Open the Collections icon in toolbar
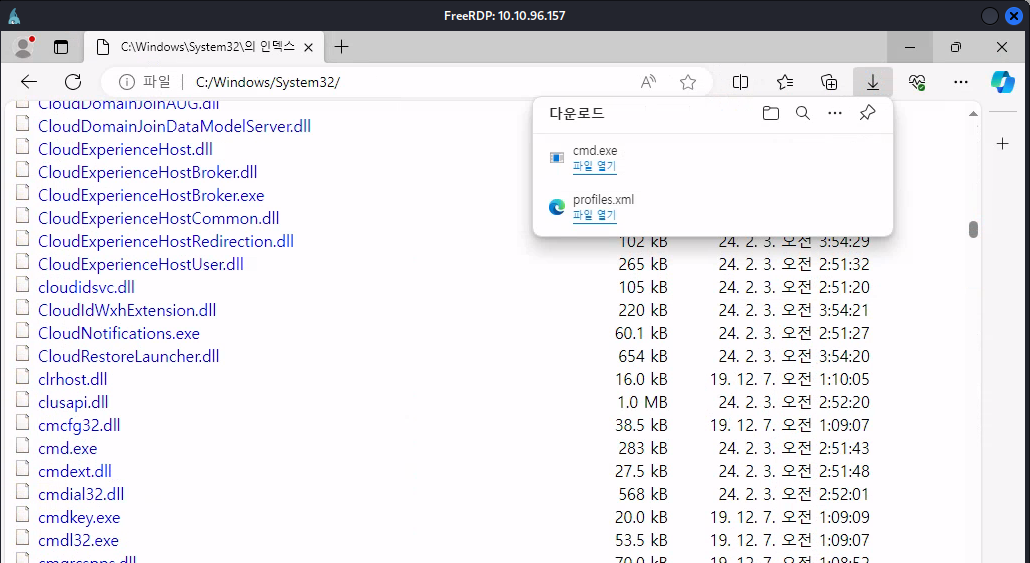 pyautogui.click(x=829, y=82)
